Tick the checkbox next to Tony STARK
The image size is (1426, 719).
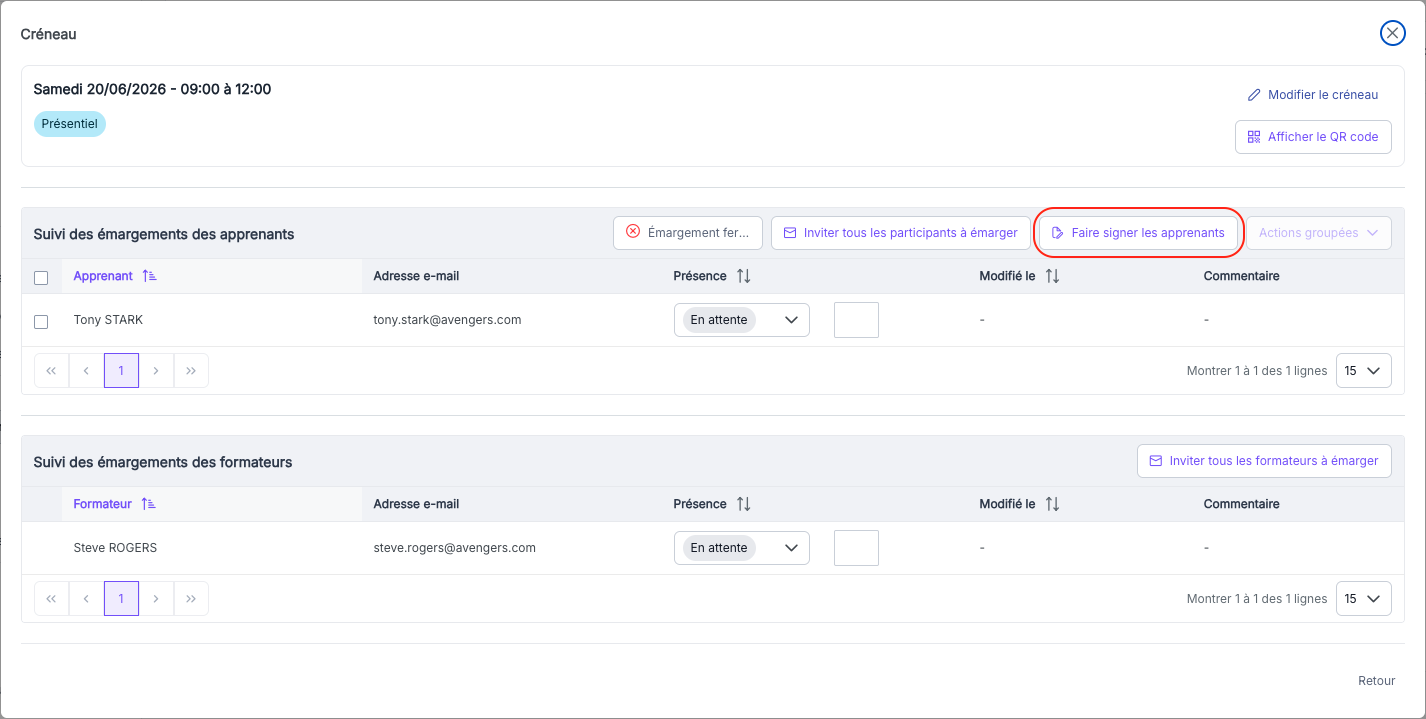(41, 321)
